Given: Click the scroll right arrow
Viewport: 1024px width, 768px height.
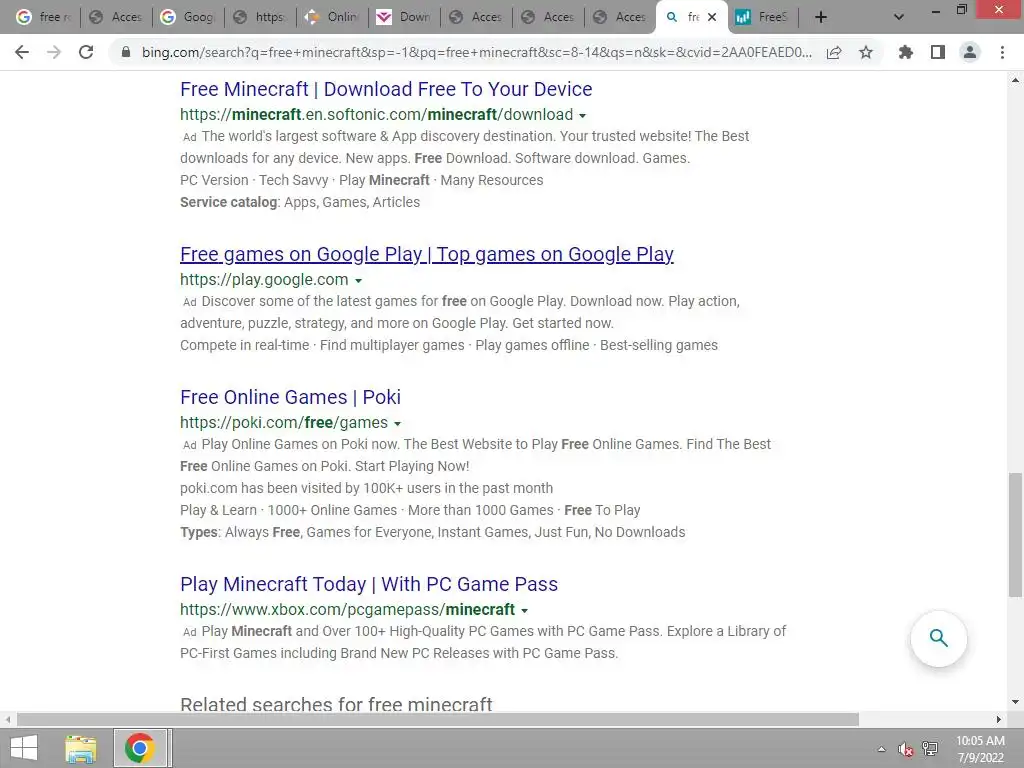Looking at the screenshot, I should [999, 719].
